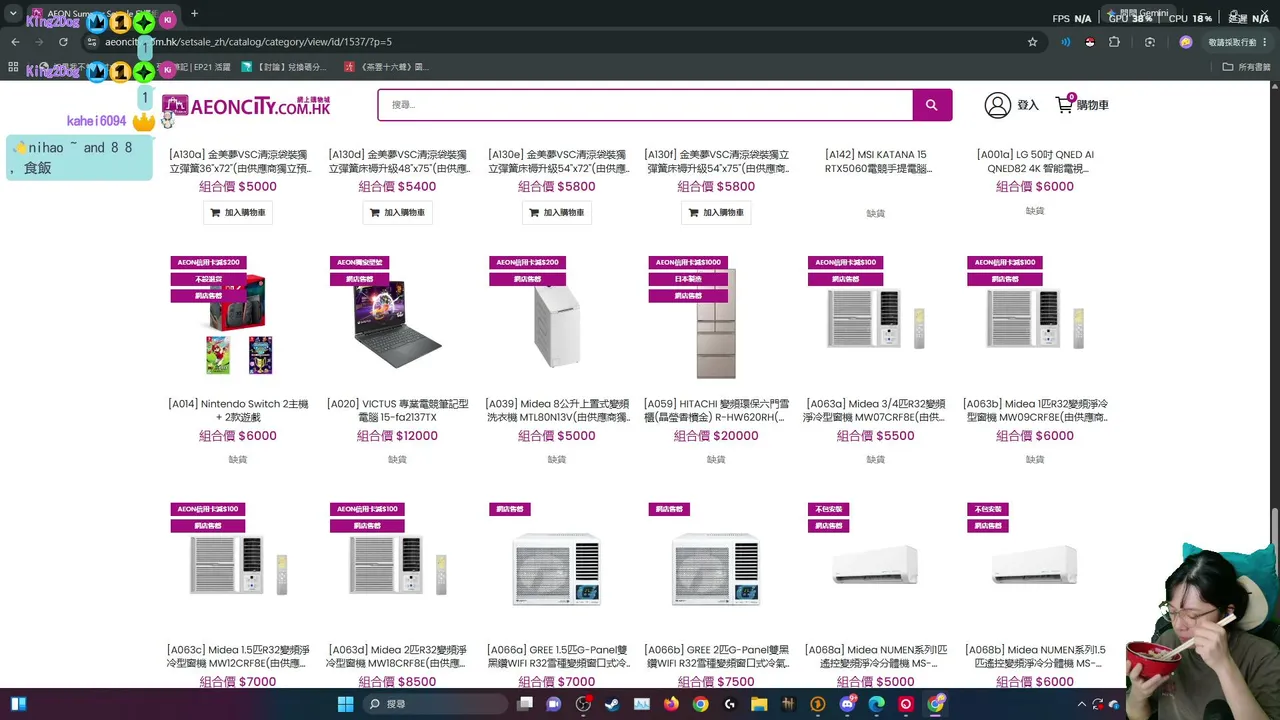
Task: Open the browser extensions puzzle icon
Action: click(1115, 42)
